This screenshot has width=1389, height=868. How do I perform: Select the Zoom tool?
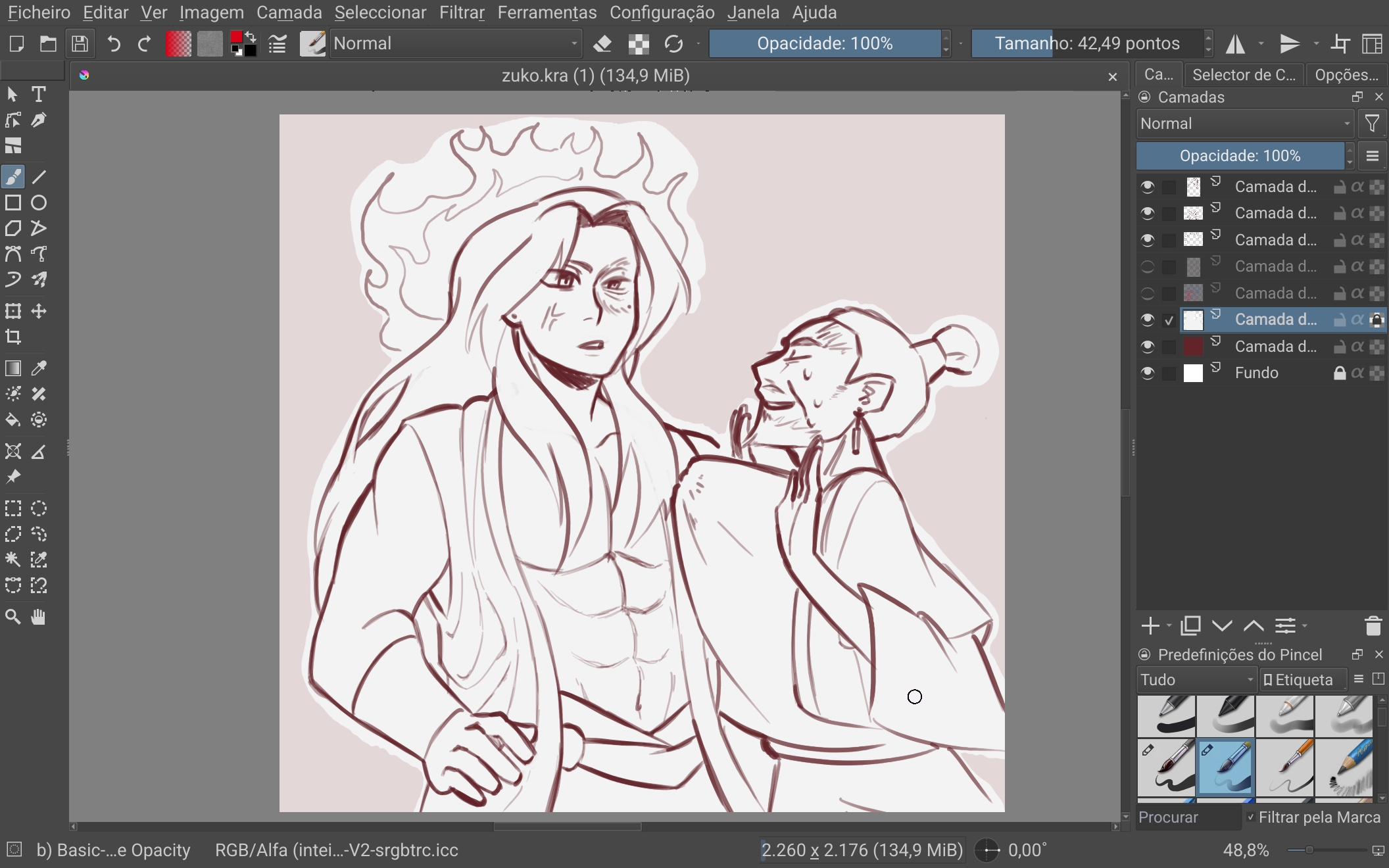pyautogui.click(x=13, y=617)
